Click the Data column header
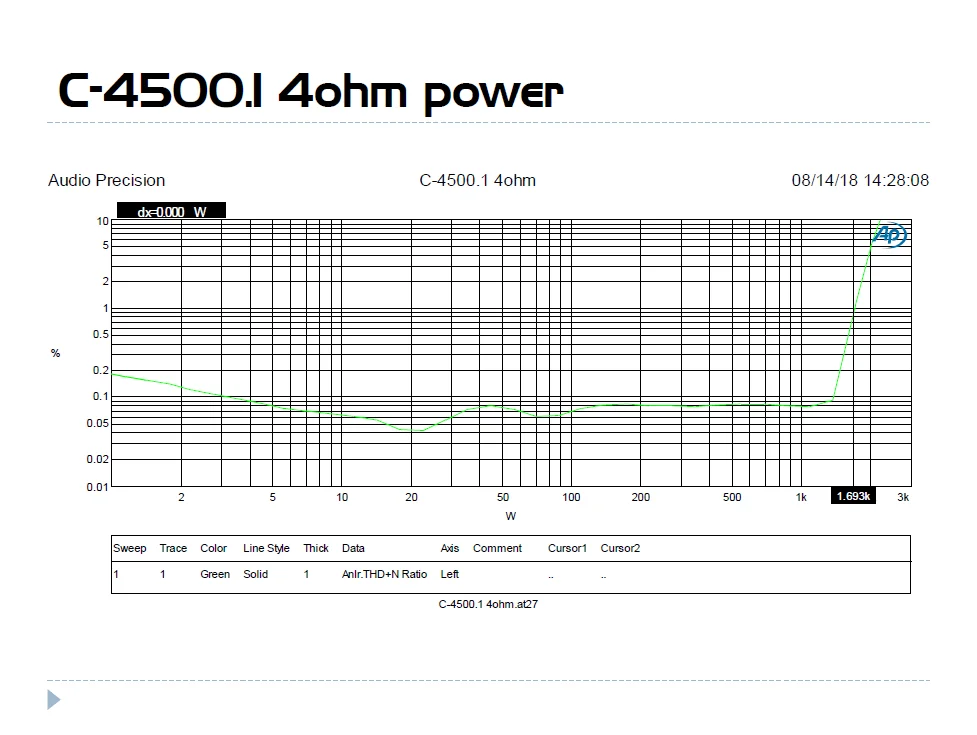 pyautogui.click(x=353, y=548)
